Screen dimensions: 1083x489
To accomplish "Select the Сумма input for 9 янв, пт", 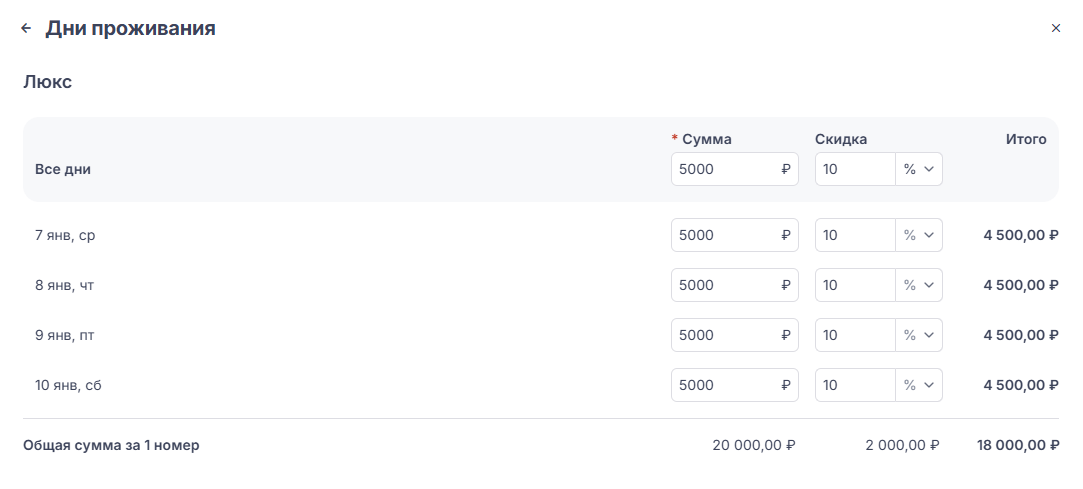I will pyautogui.click(x=724, y=335).
